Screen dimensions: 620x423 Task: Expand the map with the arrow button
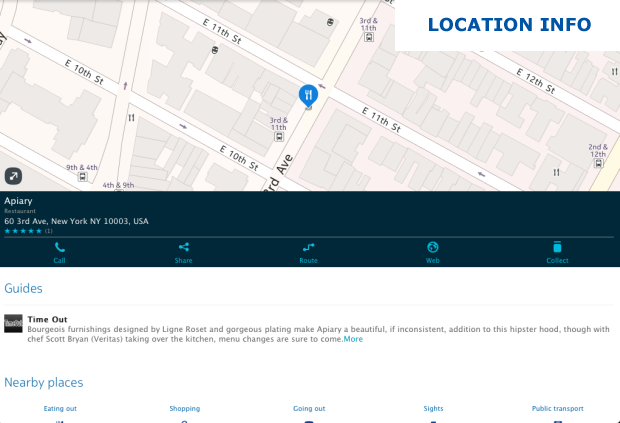13,176
